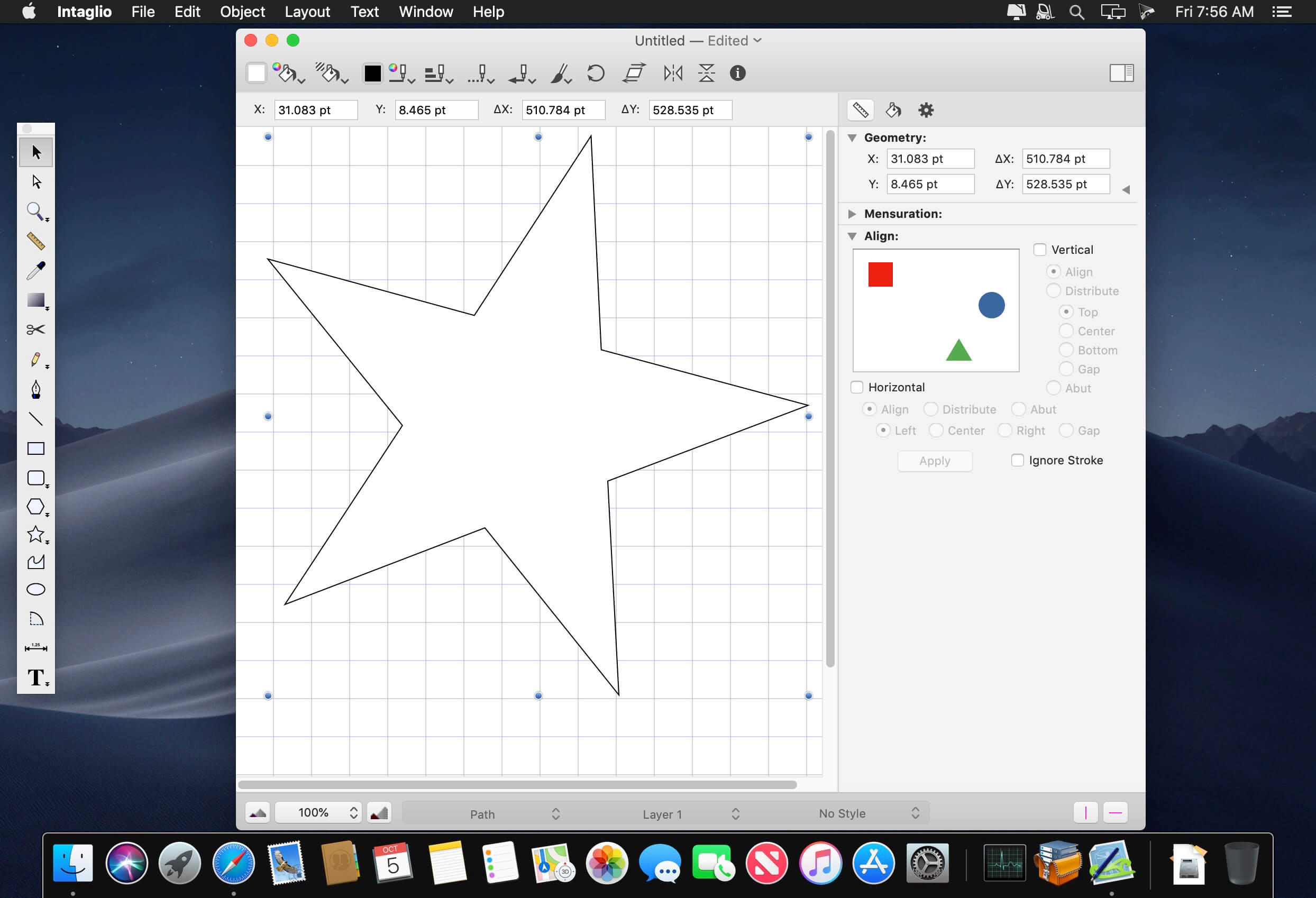This screenshot has width=1316, height=898.
Task: Click the horizontal guide line button
Action: pyautogui.click(x=1115, y=813)
